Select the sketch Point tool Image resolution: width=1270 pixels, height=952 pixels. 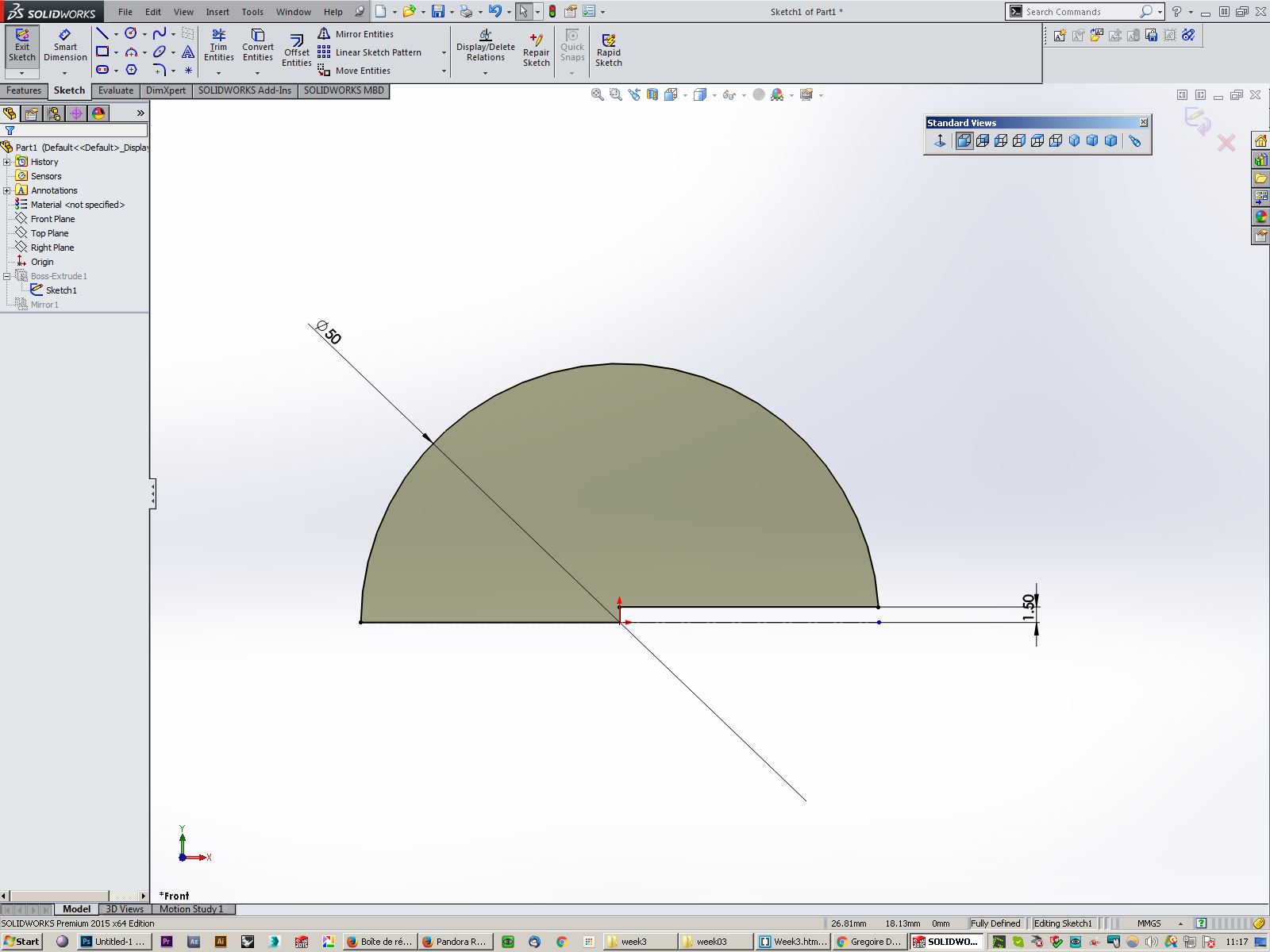pos(188,70)
